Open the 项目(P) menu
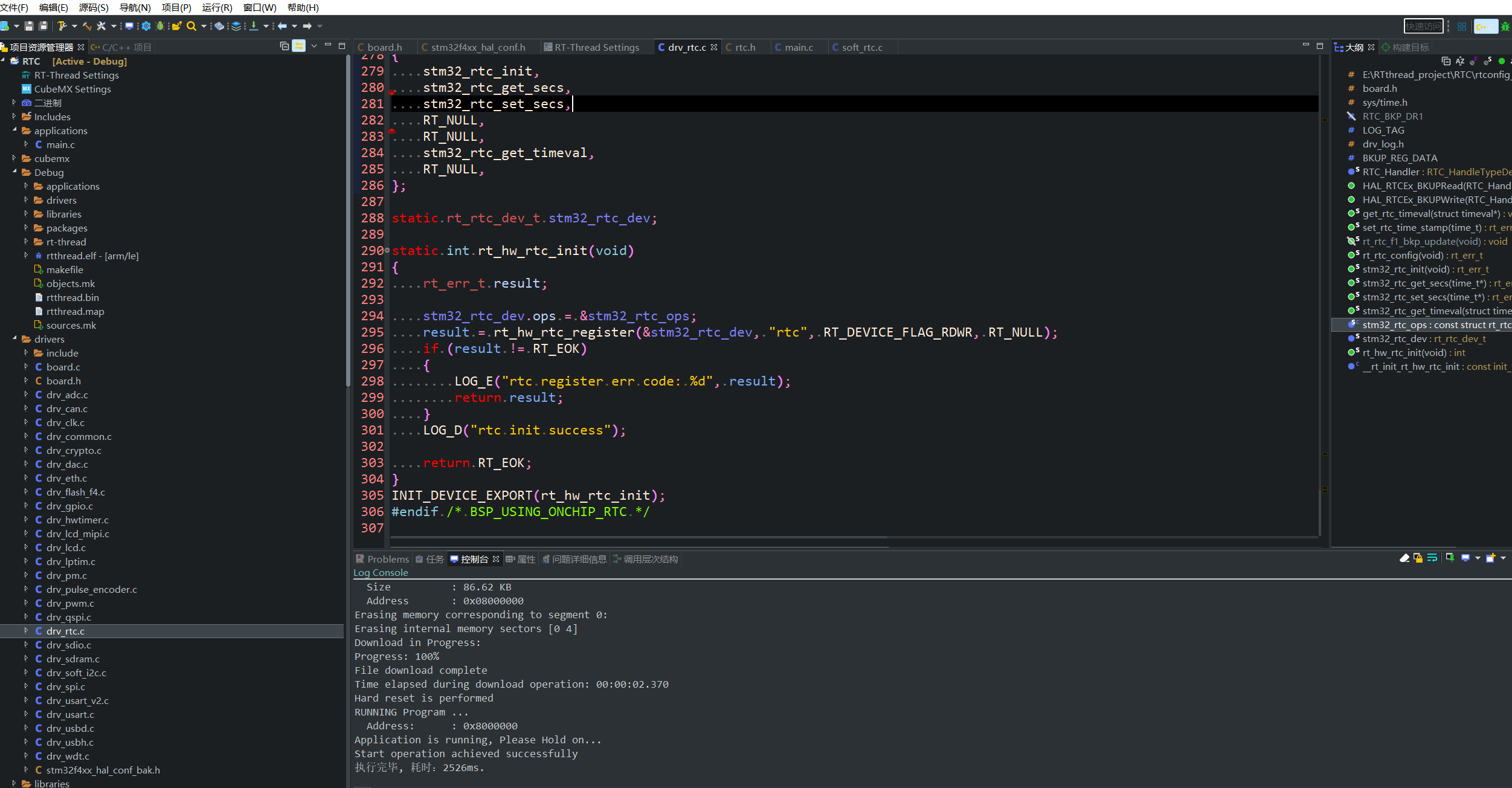Viewport: 1512px width, 788px height. tap(176, 7)
